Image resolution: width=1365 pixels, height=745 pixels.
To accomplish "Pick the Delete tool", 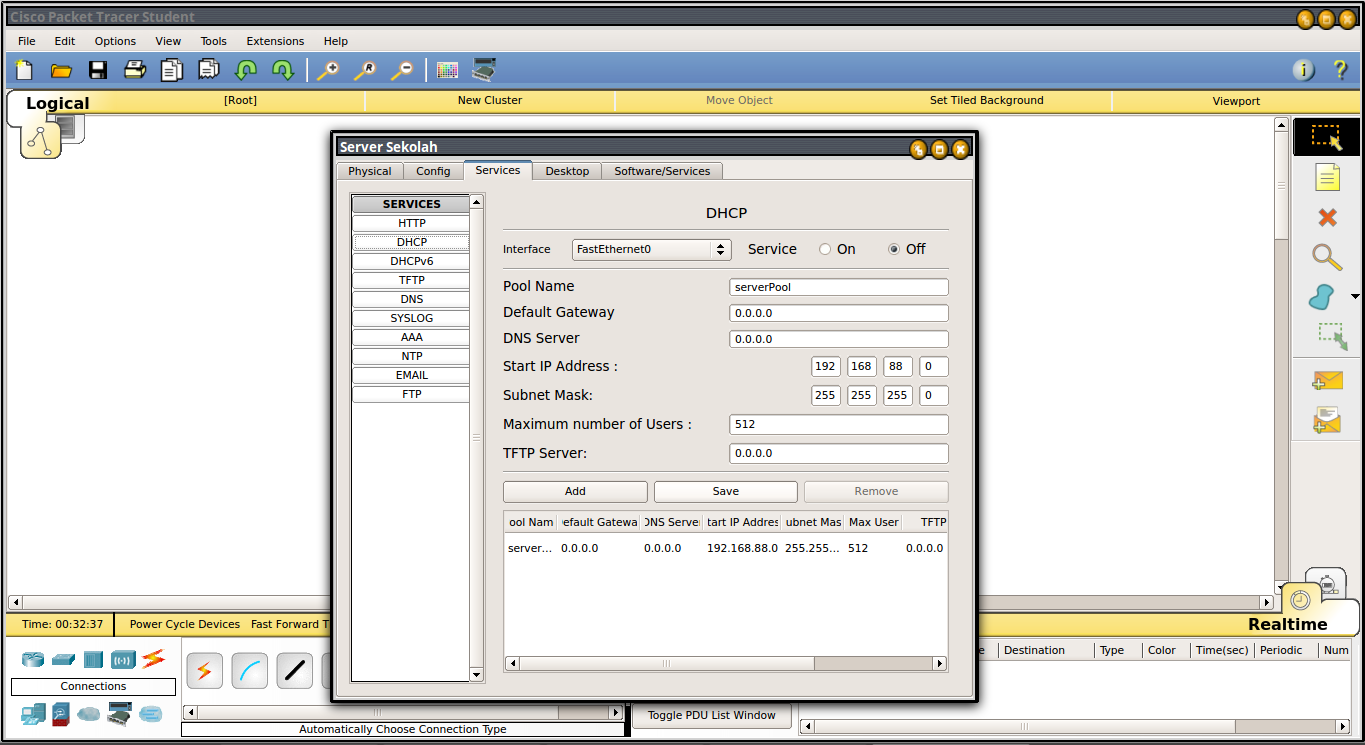I will click(x=1327, y=217).
